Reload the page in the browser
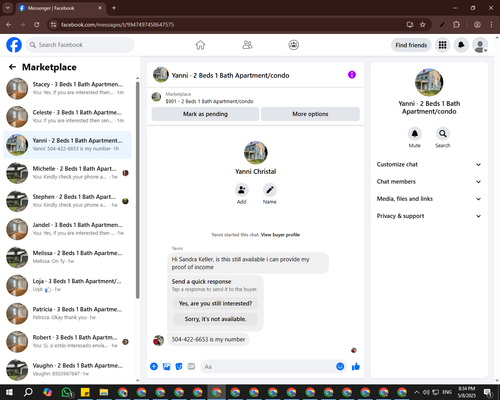Image resolution: width=500 pixels, height=400 pixels. point(37,25)
